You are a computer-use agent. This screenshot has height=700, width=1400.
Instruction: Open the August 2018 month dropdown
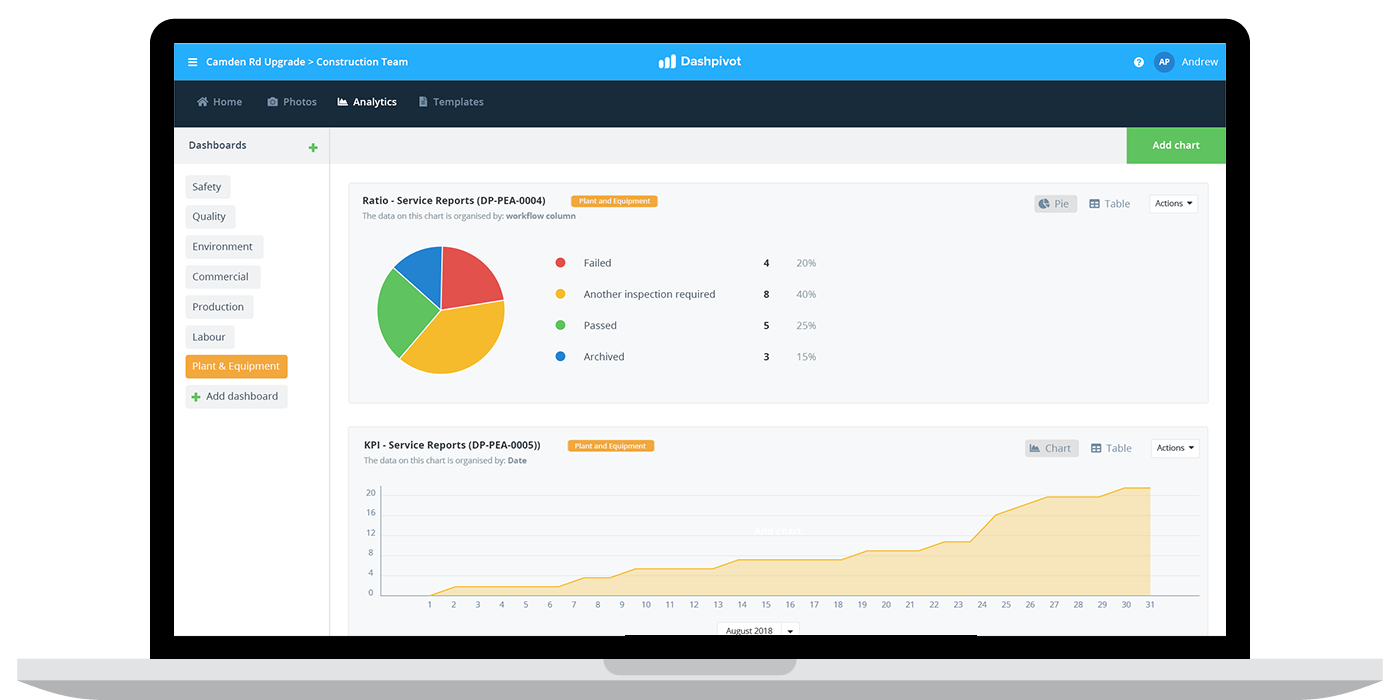coord(758,630)
